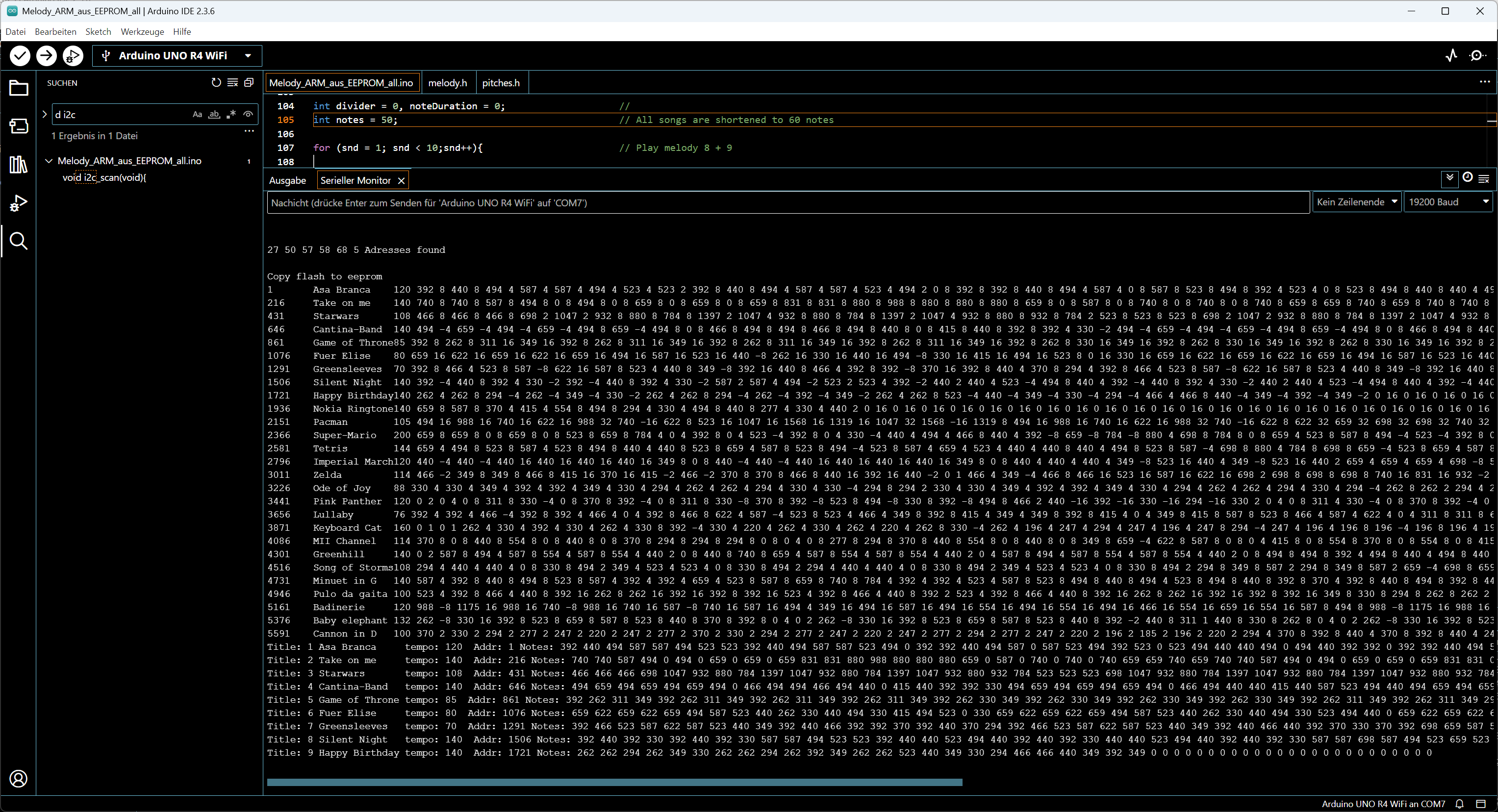Open the Kein Zeilenende line-ending dropdown
The image size is (1498, 812).
1355,202
